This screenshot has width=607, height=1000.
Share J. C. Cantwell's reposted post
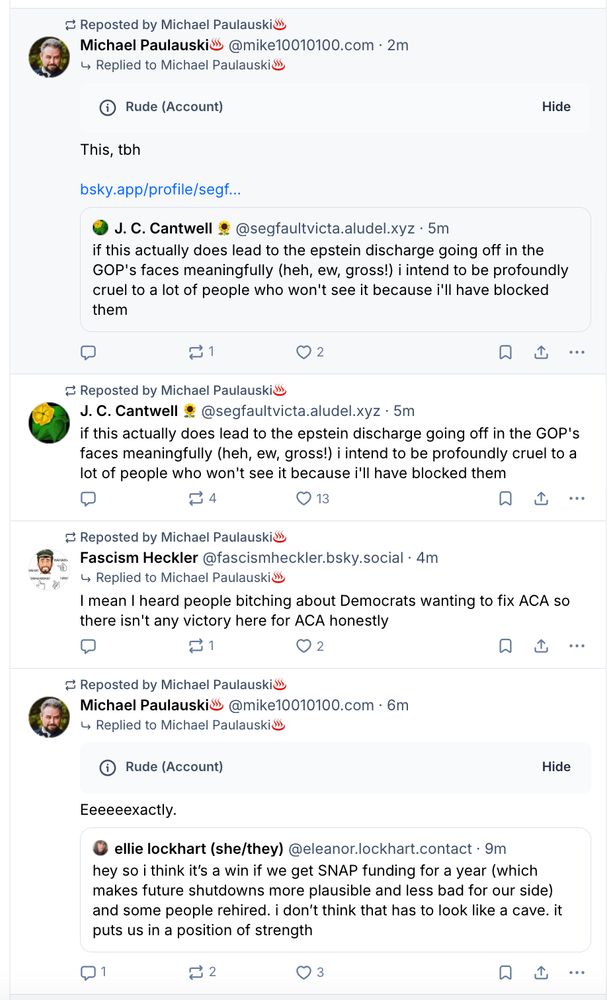click(x=541, y=498)
